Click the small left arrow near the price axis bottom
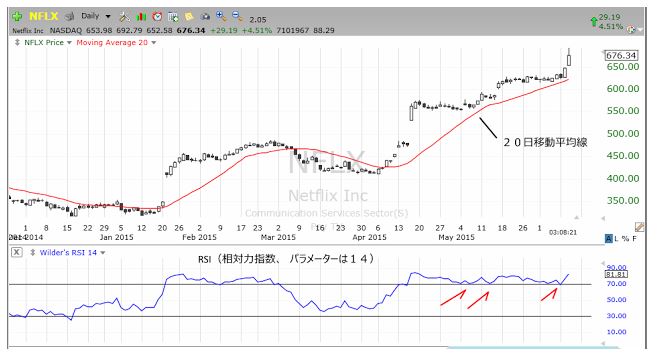Viewport: 659px width, 361px height. tap(603, 218)
